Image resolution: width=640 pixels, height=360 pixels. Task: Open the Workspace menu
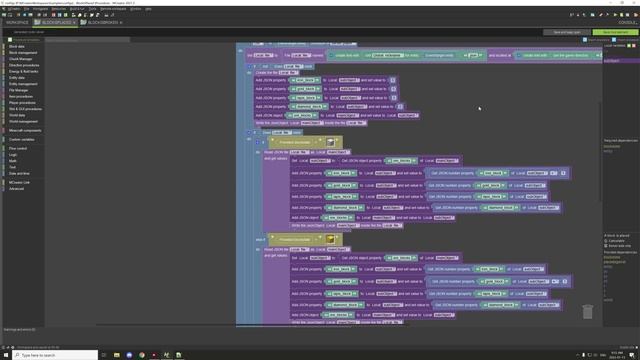point(40,9)
